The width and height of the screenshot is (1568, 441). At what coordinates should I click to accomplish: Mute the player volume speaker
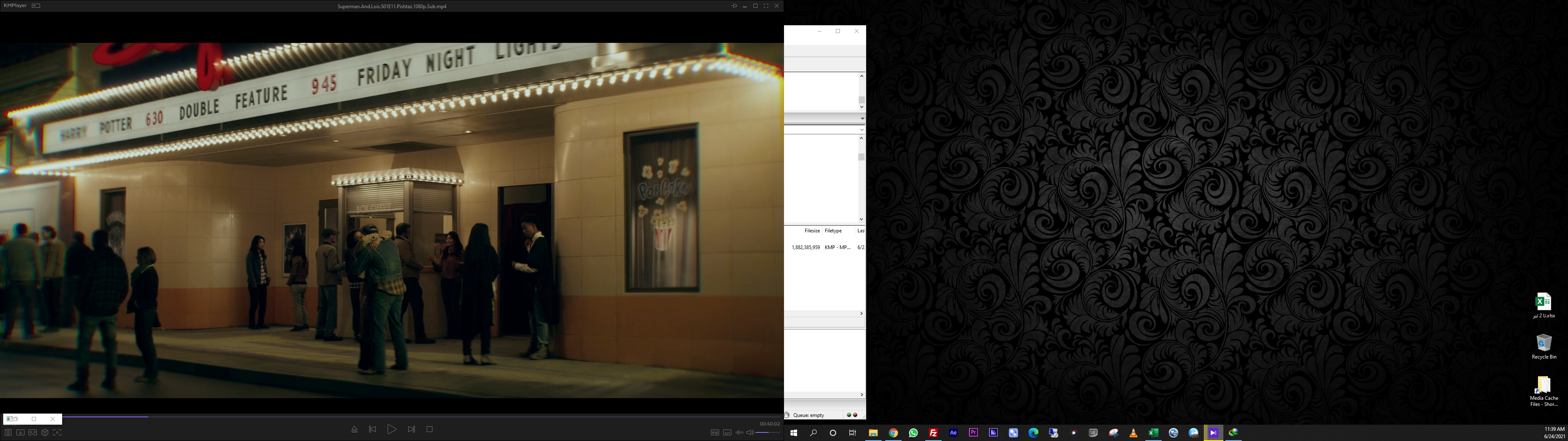(750, 432)
